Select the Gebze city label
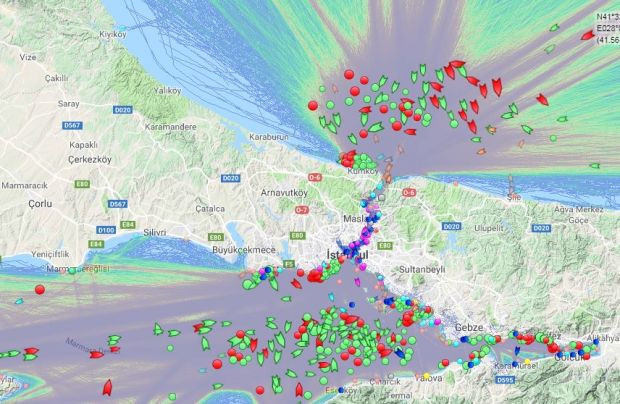The width and height of the screenshot is (620, 404). [468, 327]
